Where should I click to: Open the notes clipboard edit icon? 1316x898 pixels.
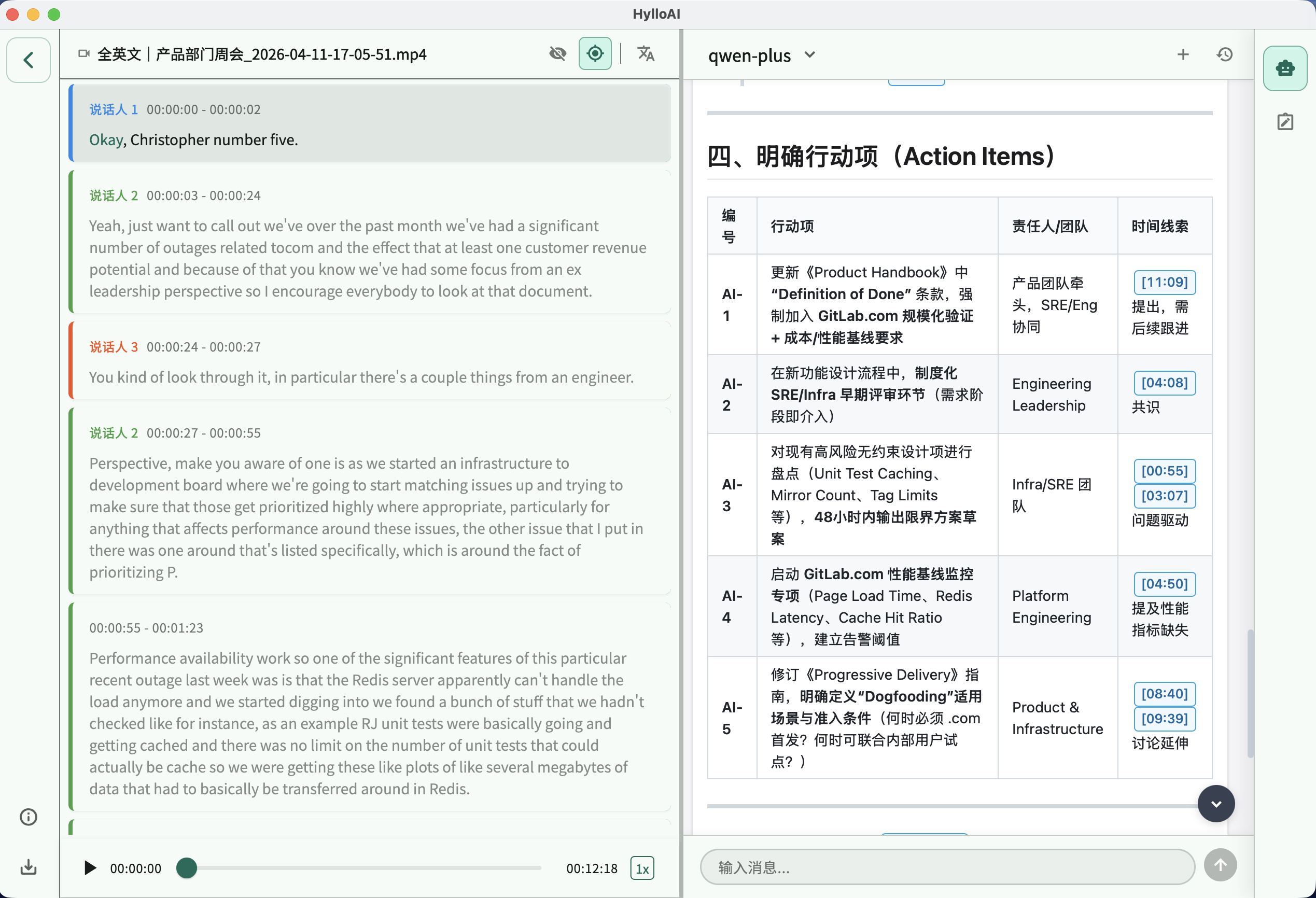(x=1285, y=122)
